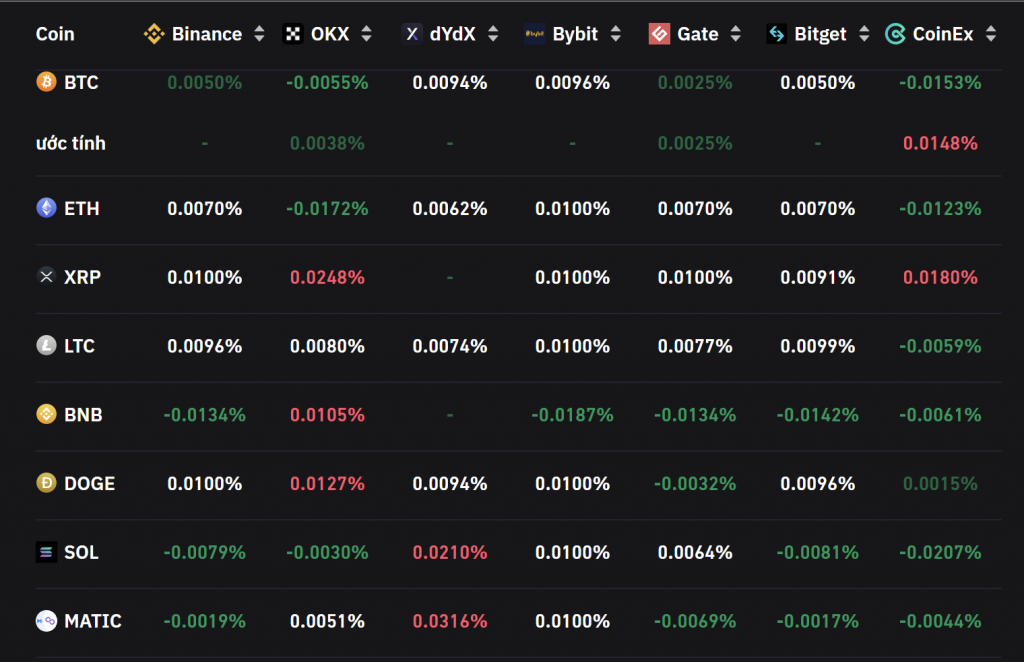Select estimated OKX rate 0.0038%
This screenshot has height=662, width=1024.
[327, 143]
